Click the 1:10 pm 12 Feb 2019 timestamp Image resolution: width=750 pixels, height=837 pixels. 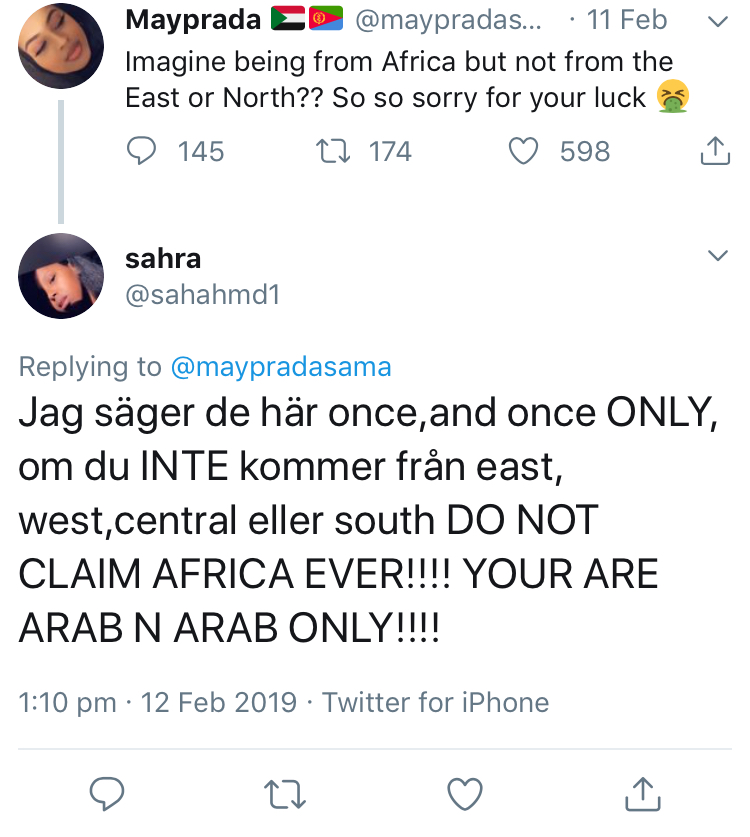click(x=158, y=702)
